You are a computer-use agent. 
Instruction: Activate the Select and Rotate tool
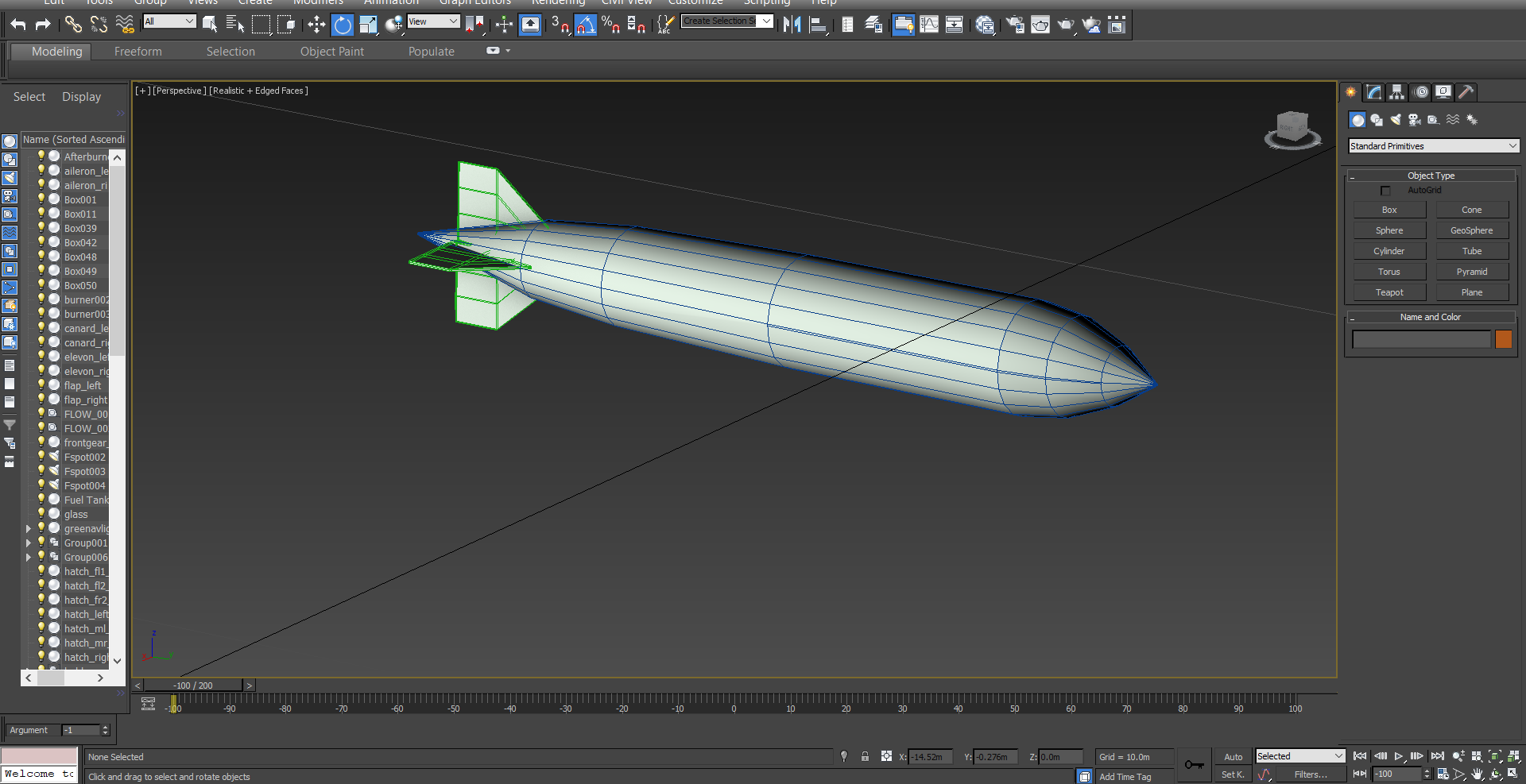[343, 25]
